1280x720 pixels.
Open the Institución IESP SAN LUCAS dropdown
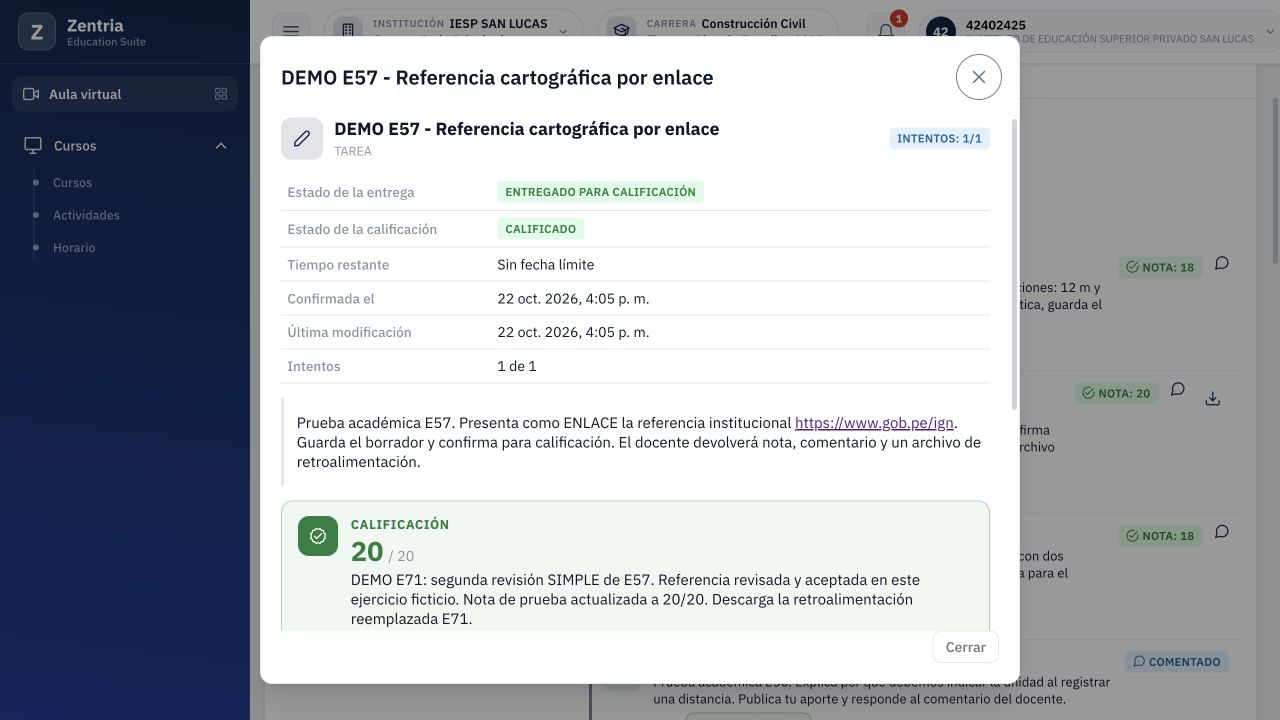pos(455,31)
